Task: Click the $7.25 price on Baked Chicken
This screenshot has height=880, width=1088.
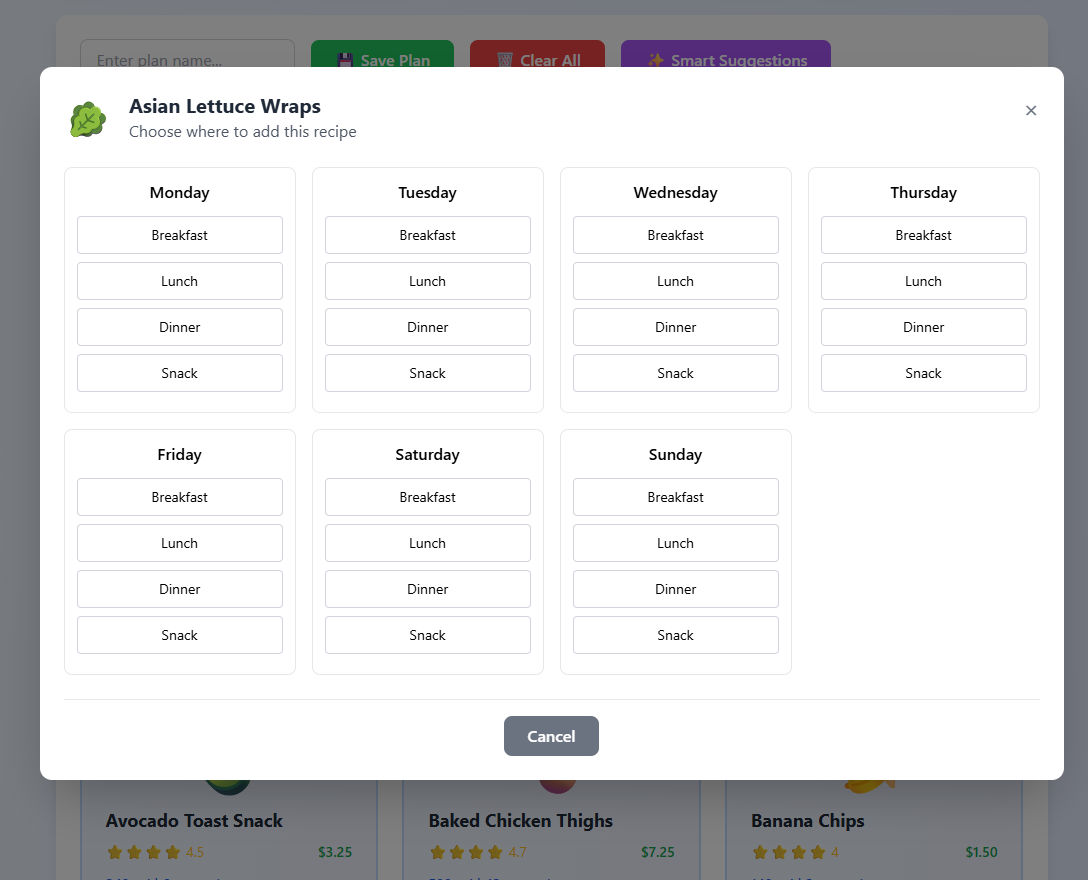Action: point(658,852)
